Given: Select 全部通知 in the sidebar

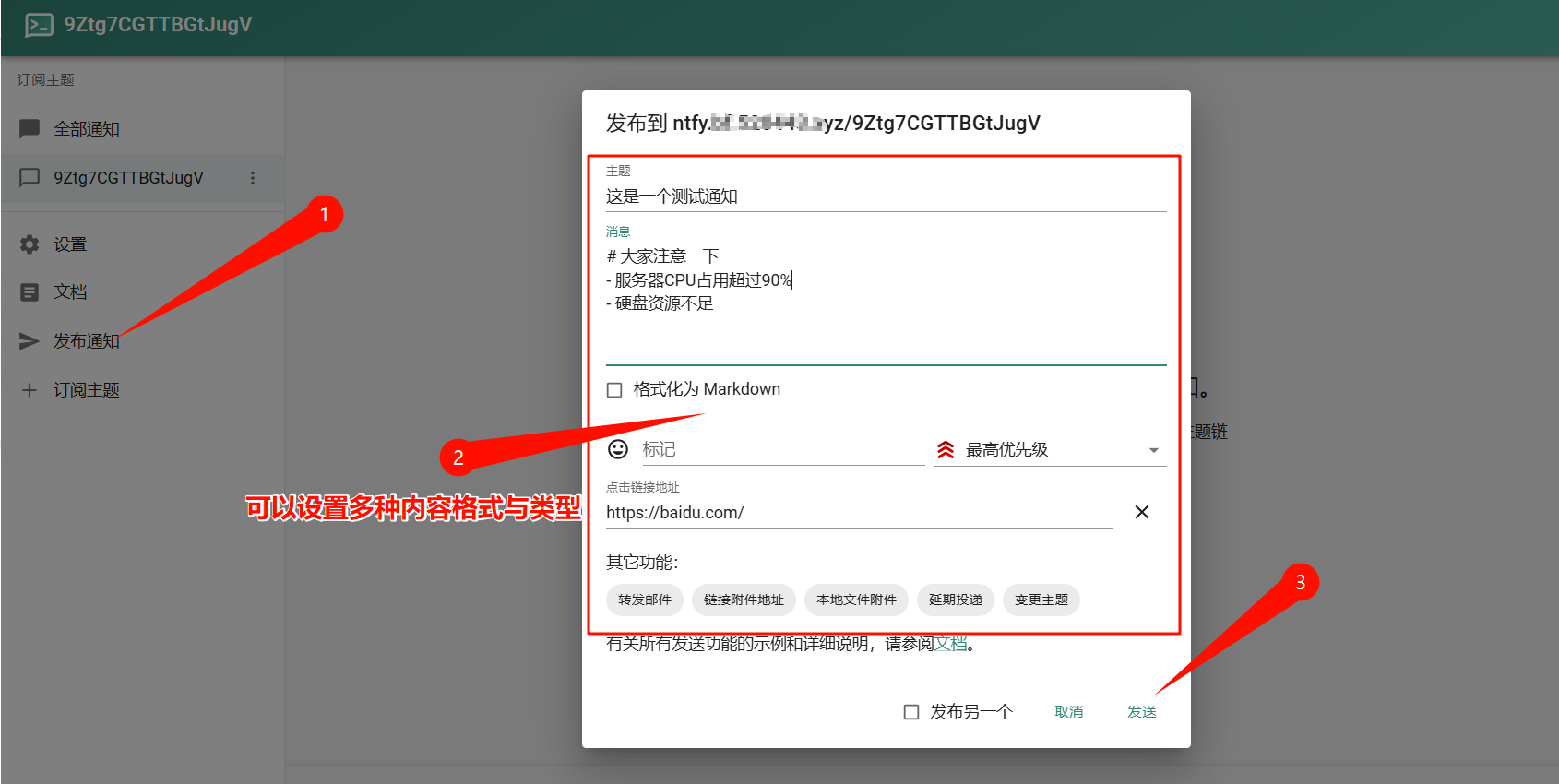Looking at the screenshot, I should click(142, 129).
